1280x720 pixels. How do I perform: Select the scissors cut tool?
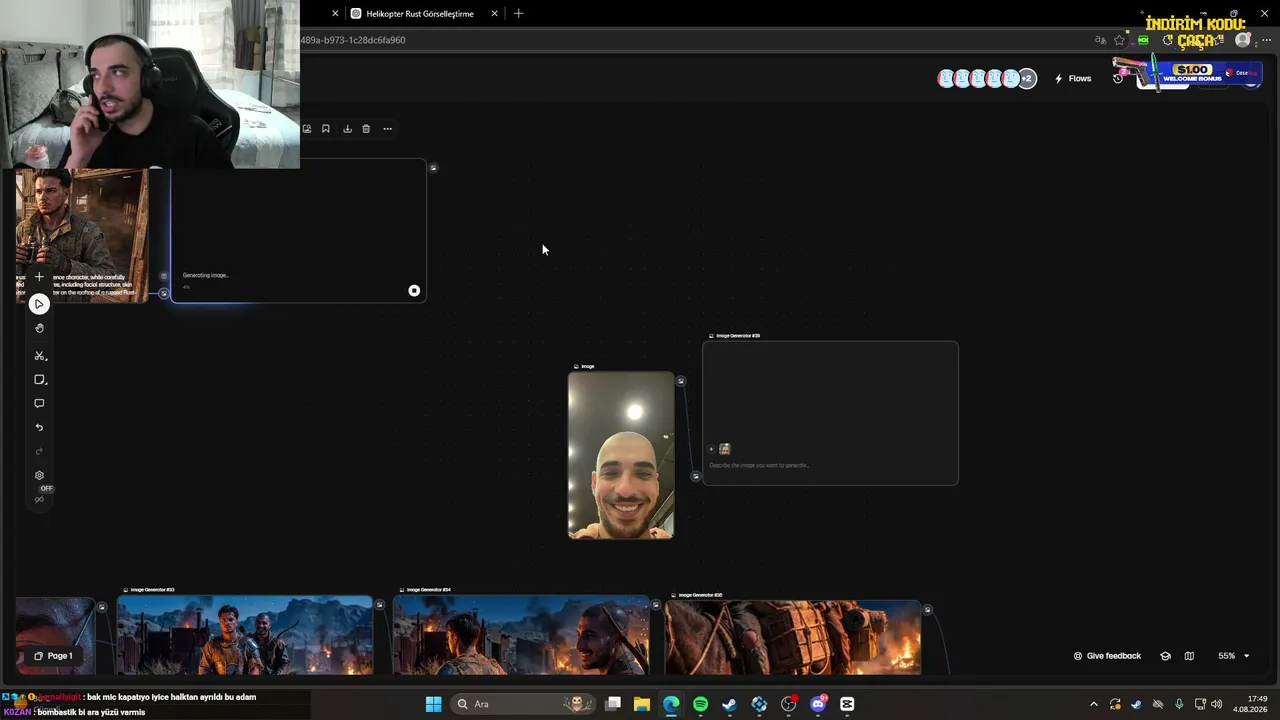(x=39, y=356)
